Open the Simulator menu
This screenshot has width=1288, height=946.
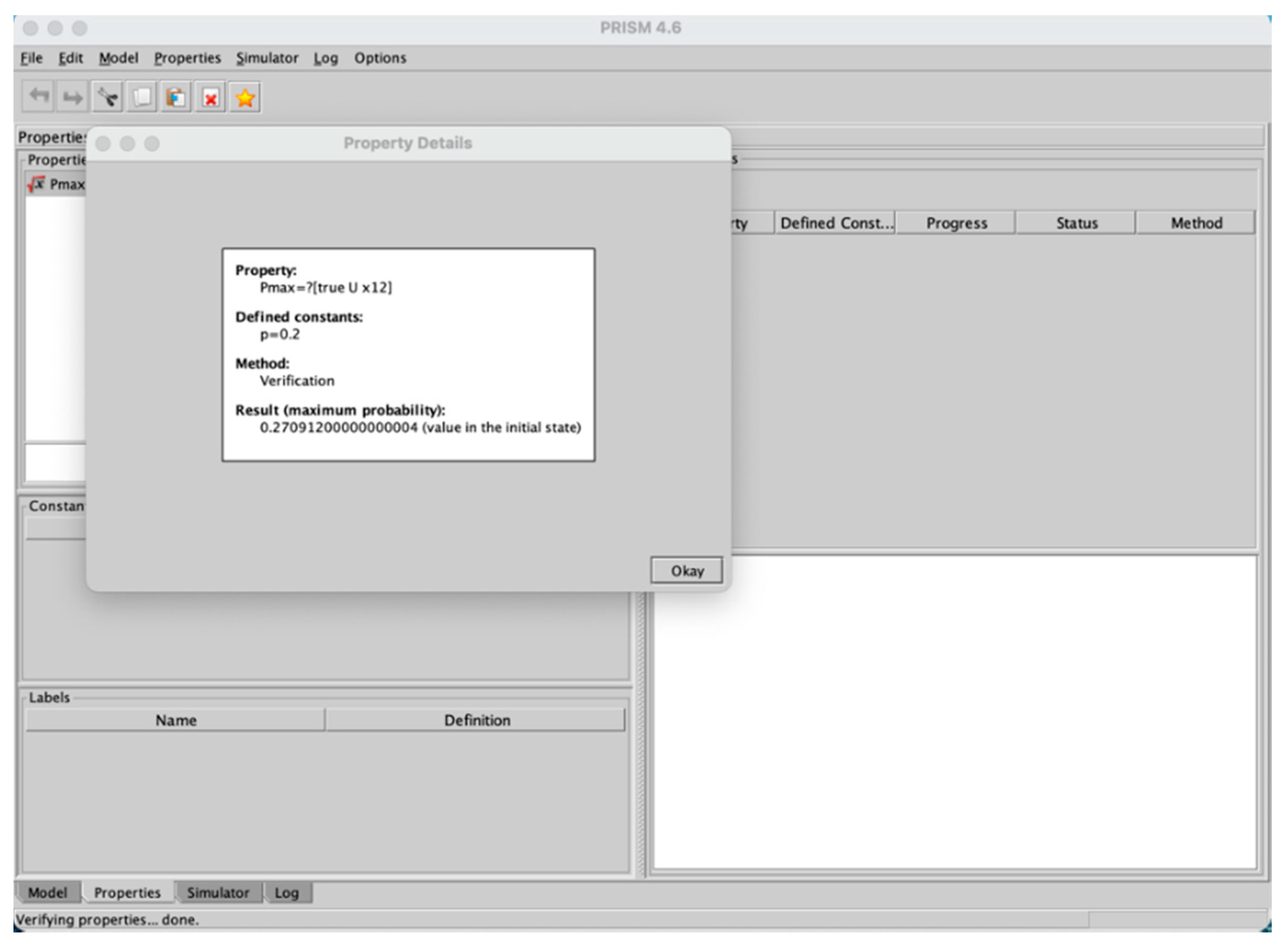click(267, 58)
